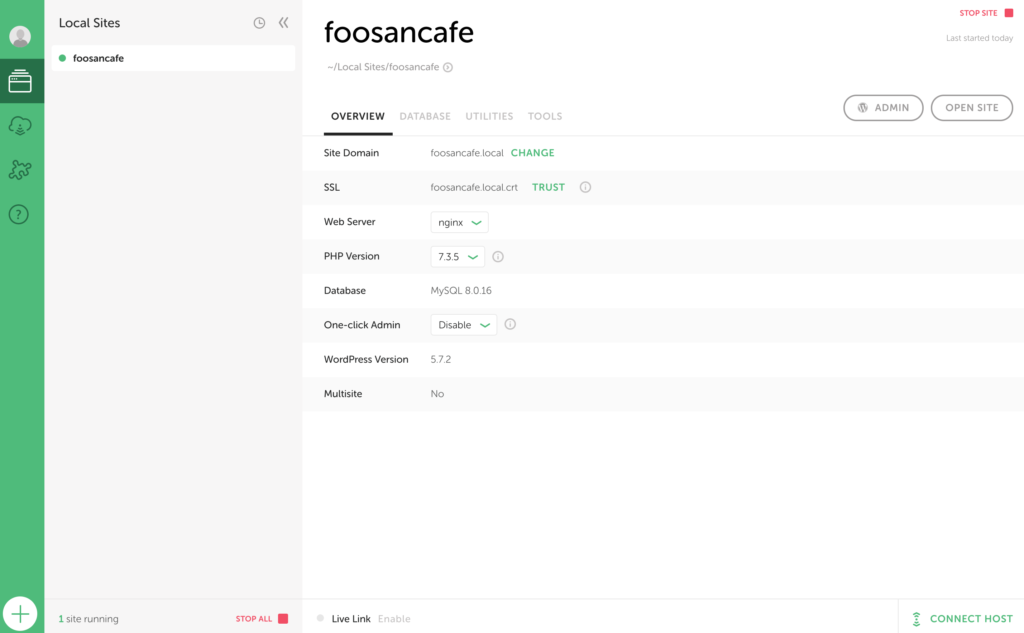Click the green plus add site button
This screenshot has width=1024, height=633.
tap(20, 613)
